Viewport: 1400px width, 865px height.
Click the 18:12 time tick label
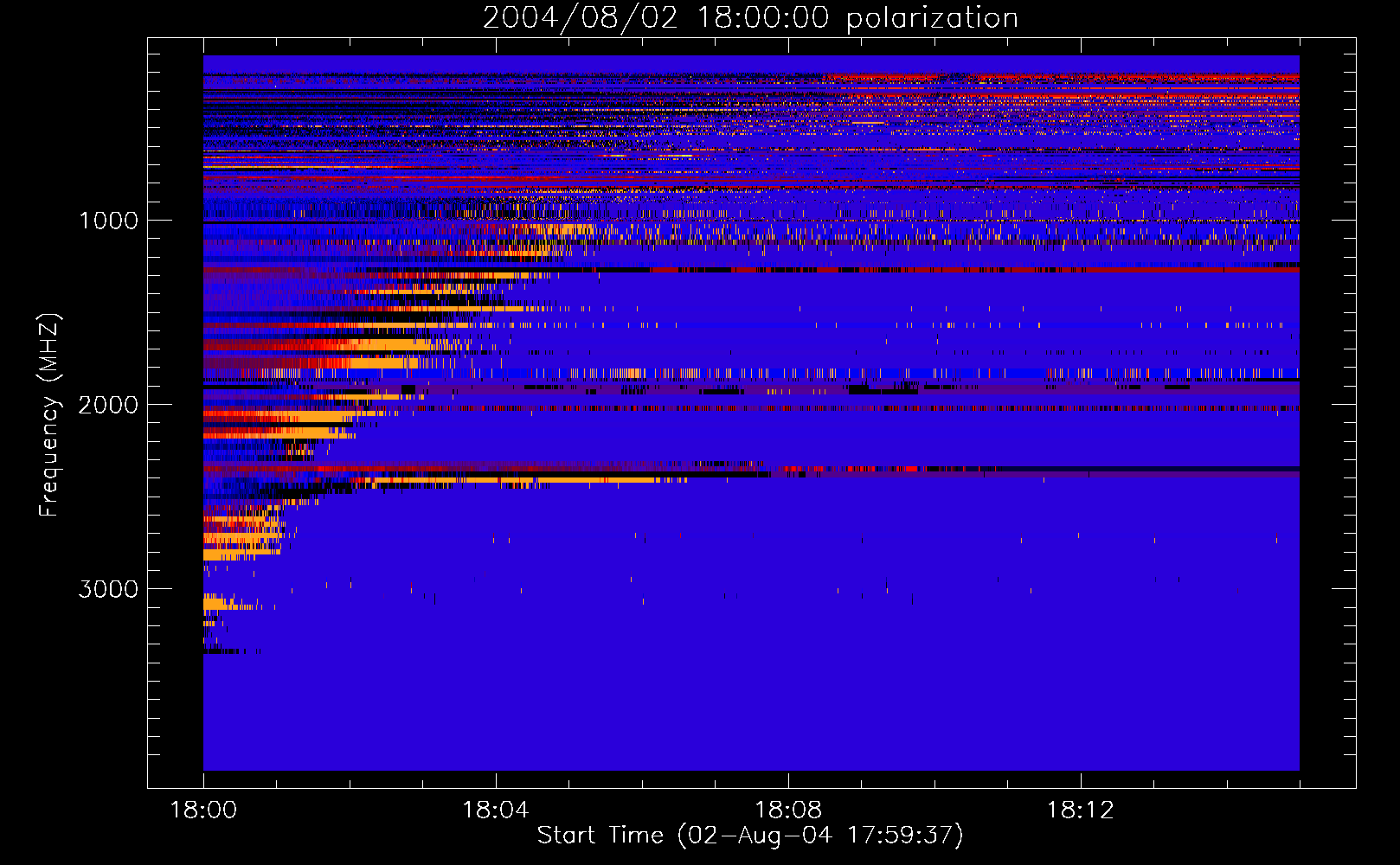point(1081,811)
